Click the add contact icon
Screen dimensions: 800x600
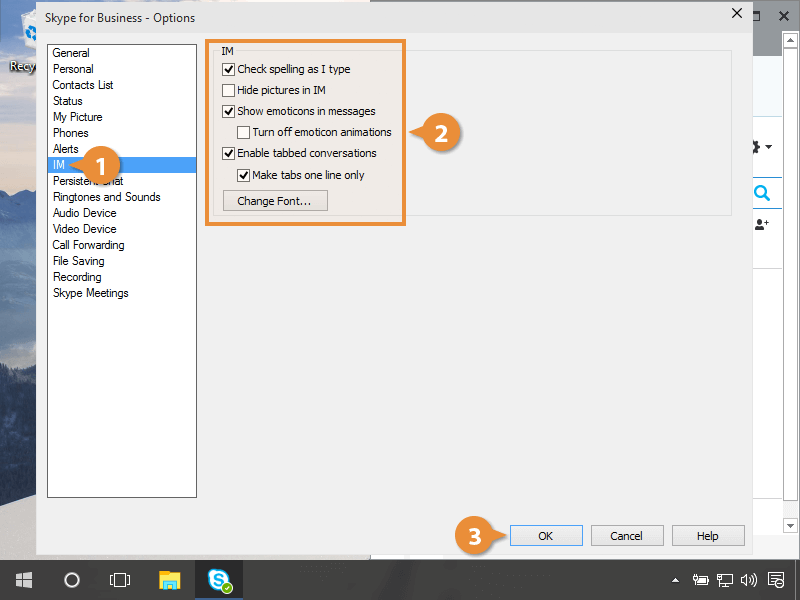pos(762,225)
